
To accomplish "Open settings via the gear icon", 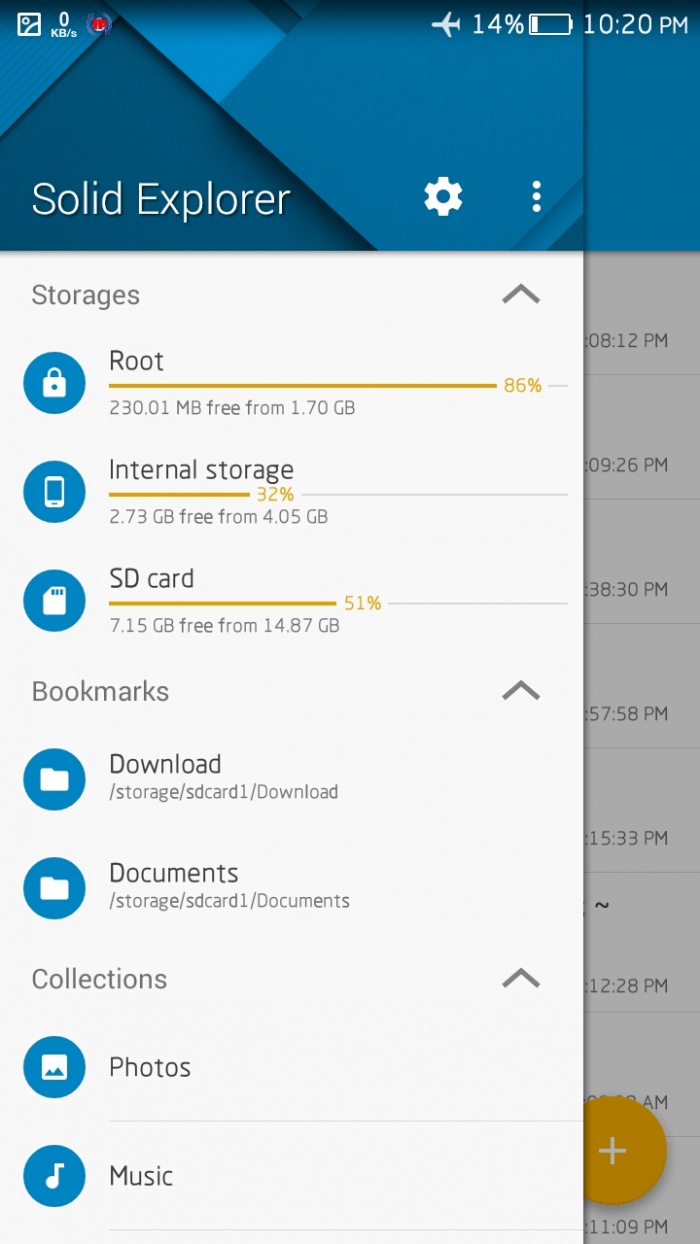I will [x=443, y=197].
